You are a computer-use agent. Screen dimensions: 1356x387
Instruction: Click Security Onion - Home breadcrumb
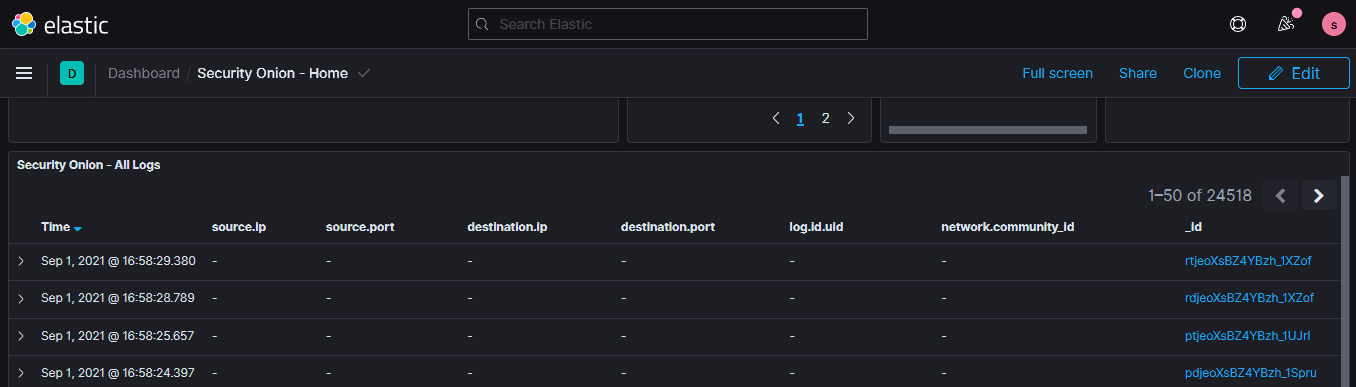point(272,73)
